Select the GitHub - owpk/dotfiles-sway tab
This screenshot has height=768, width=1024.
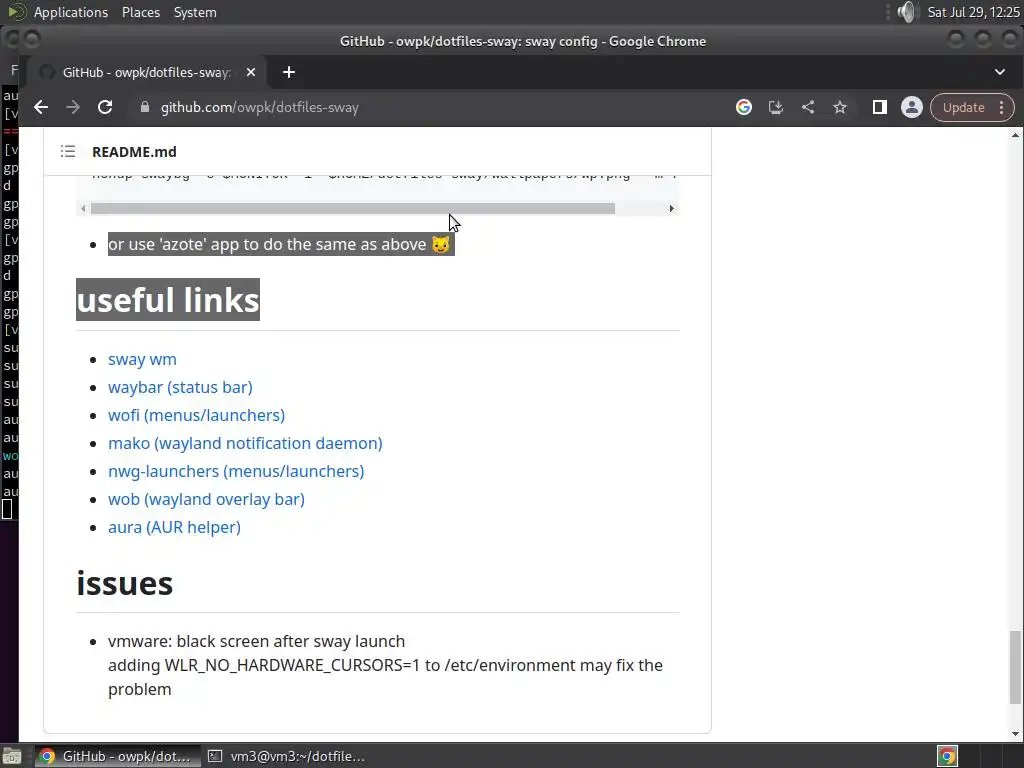click(x=144, y=72)
